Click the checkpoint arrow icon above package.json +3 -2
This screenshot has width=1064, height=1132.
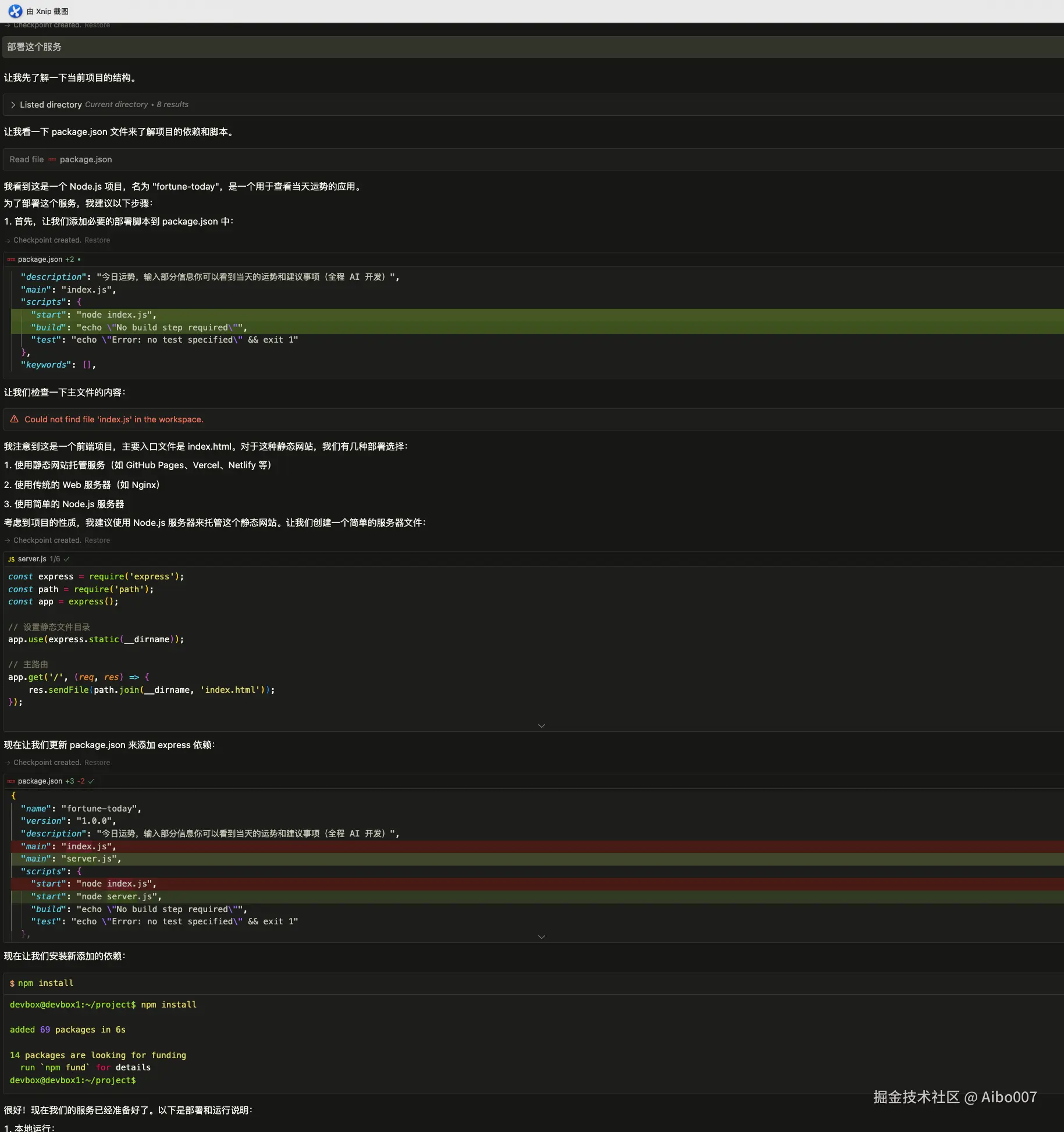coord(8,763)
